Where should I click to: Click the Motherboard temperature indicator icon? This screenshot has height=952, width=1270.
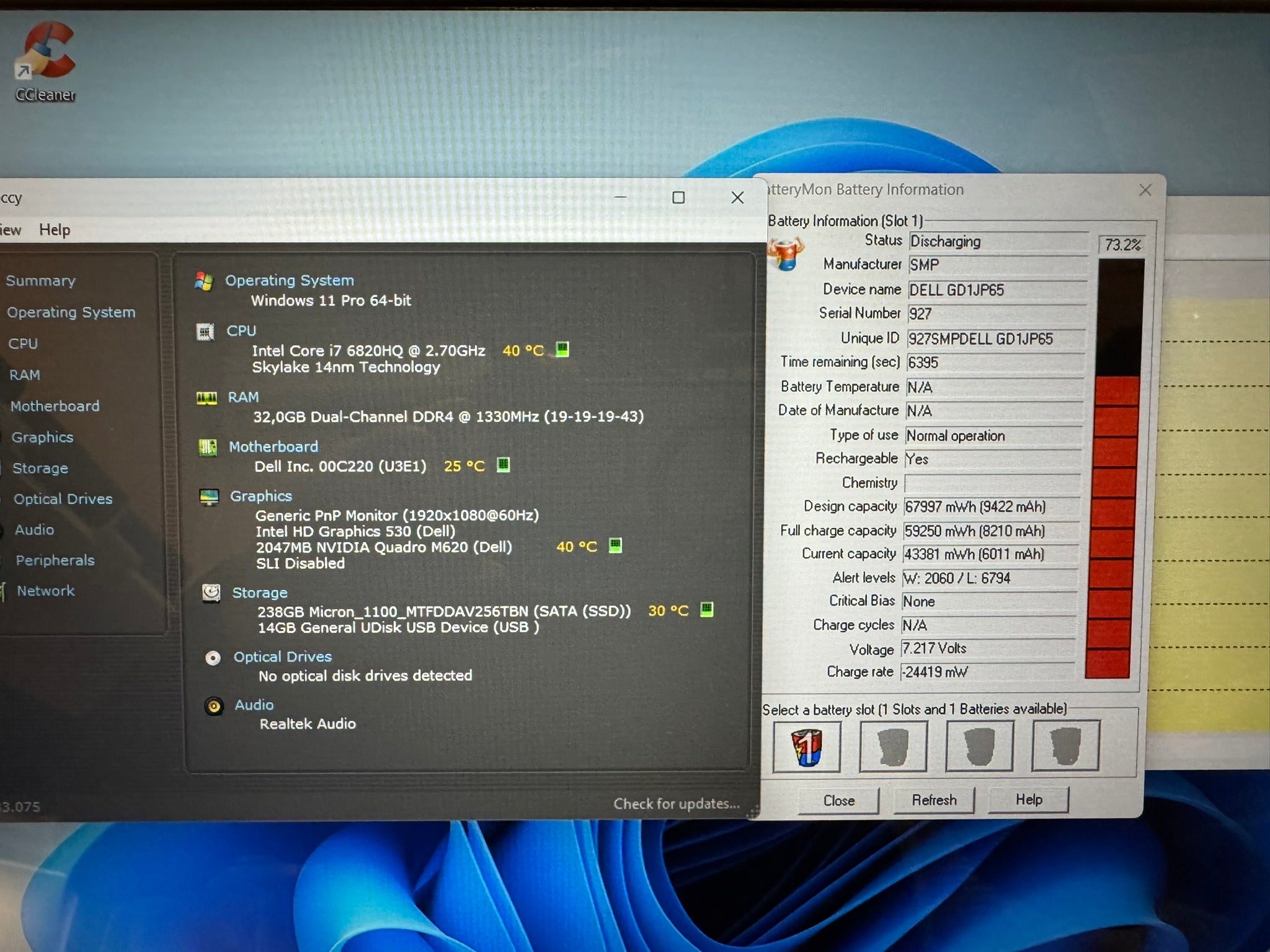(x=504, y=465)
